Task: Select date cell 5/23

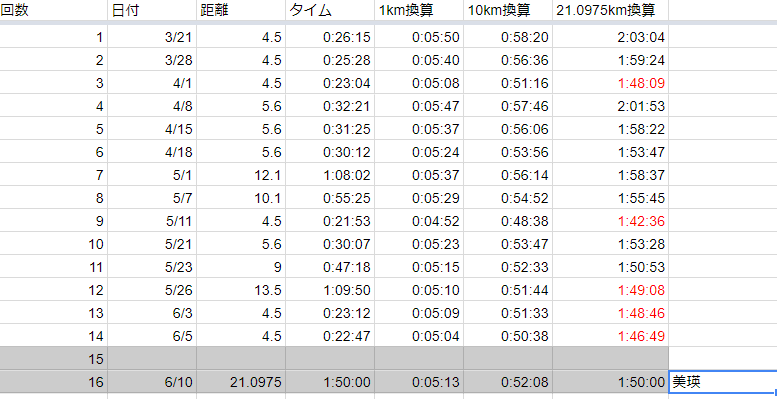Action: pyautogui.click(x=152, y=267)
